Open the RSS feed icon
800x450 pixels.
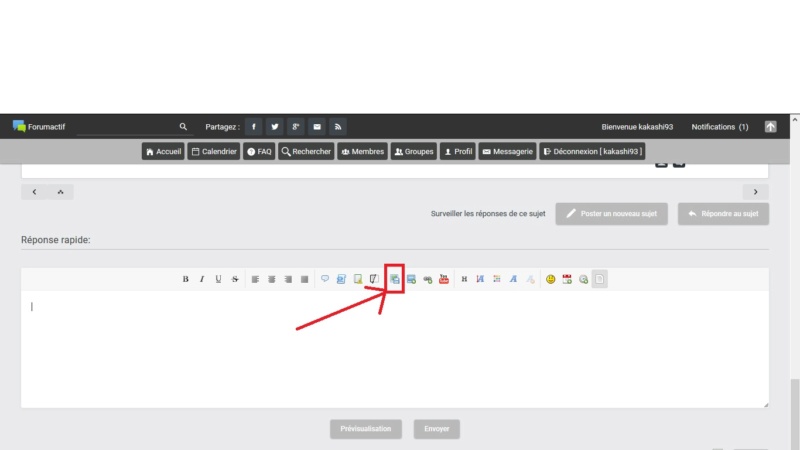pyautogui.click(x=338, y=127)
